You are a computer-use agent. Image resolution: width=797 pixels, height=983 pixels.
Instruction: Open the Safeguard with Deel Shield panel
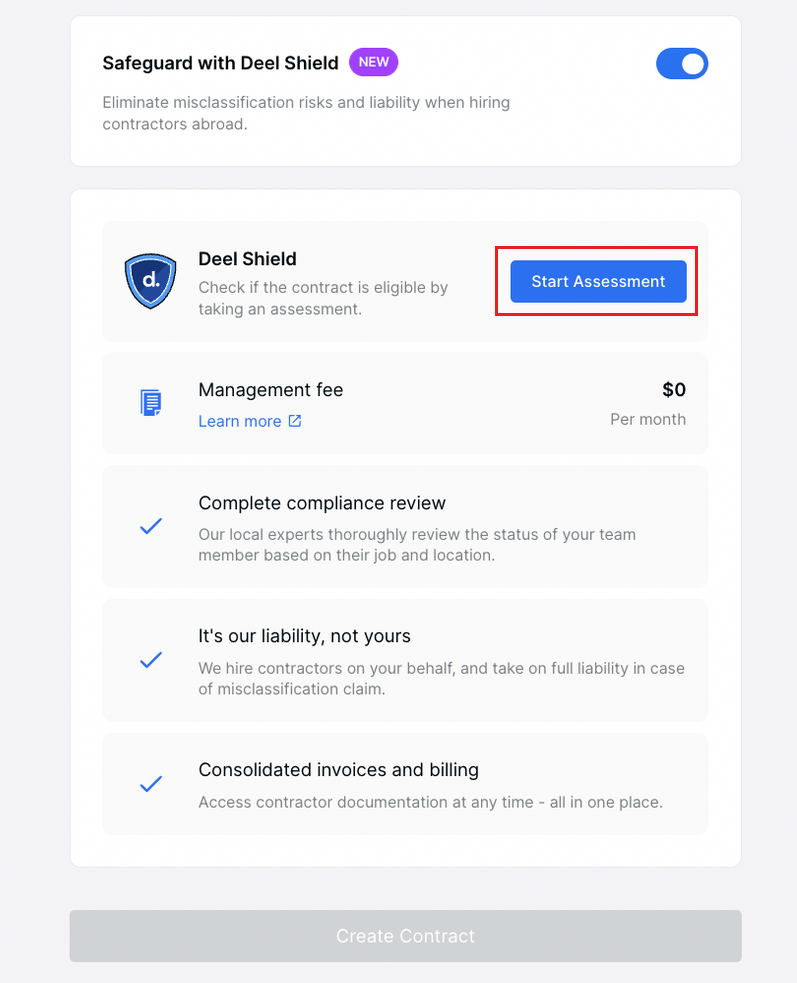coord(404,90)
